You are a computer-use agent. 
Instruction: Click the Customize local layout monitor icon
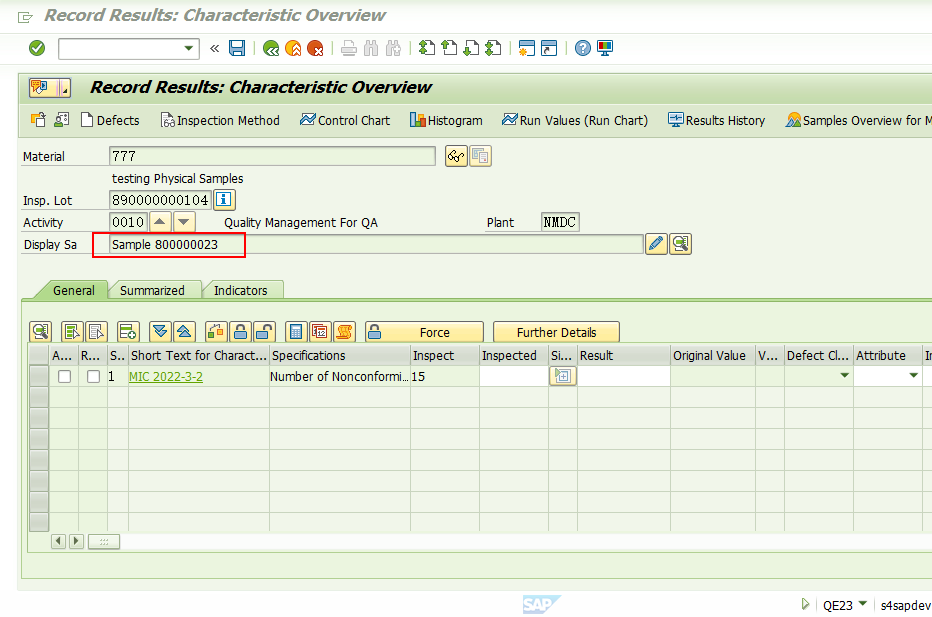(605, 48)
